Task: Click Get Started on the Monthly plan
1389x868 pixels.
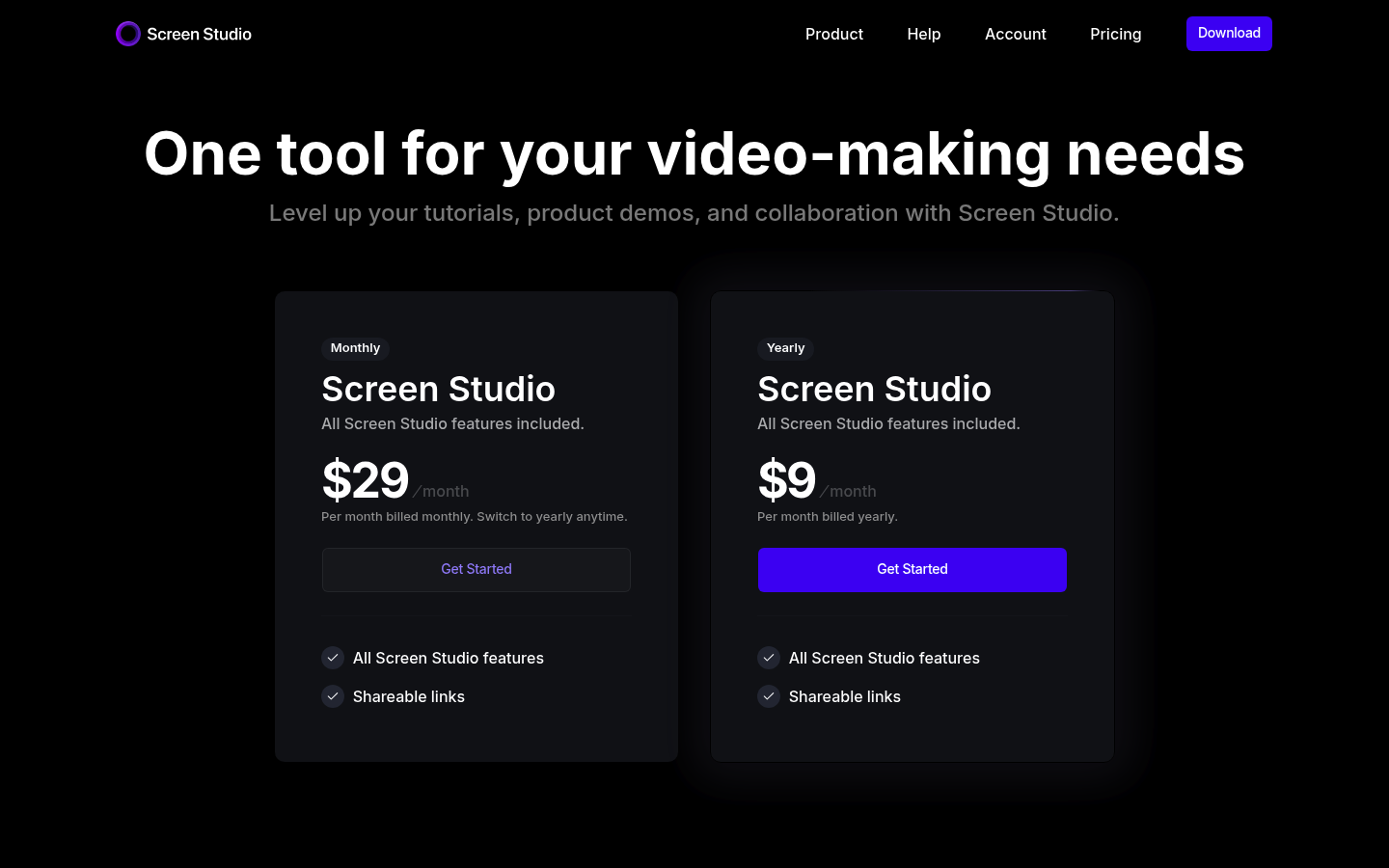Action: point(477,570)
